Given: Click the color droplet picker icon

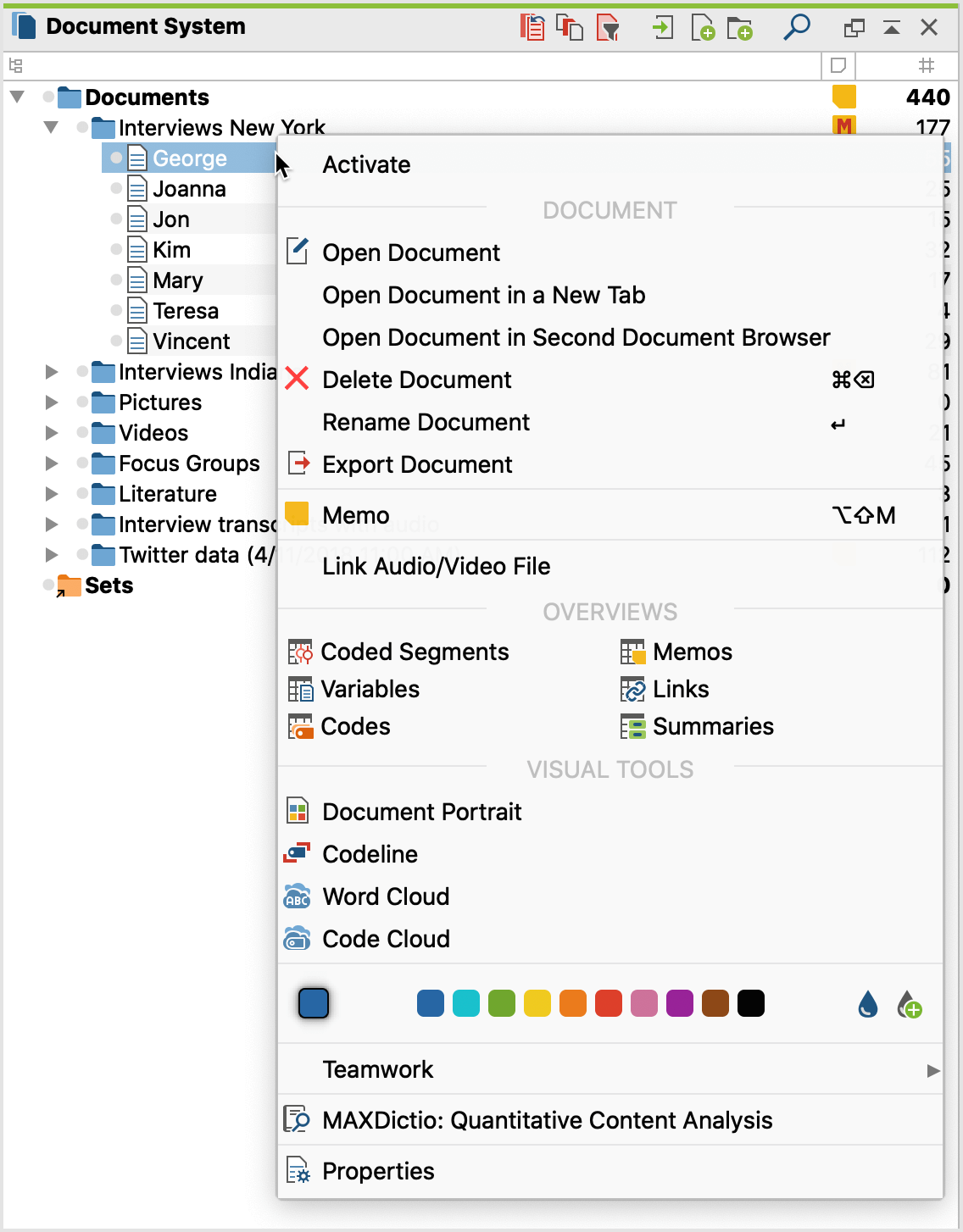Looking at the screenshot, I should tap(868, 1004).
